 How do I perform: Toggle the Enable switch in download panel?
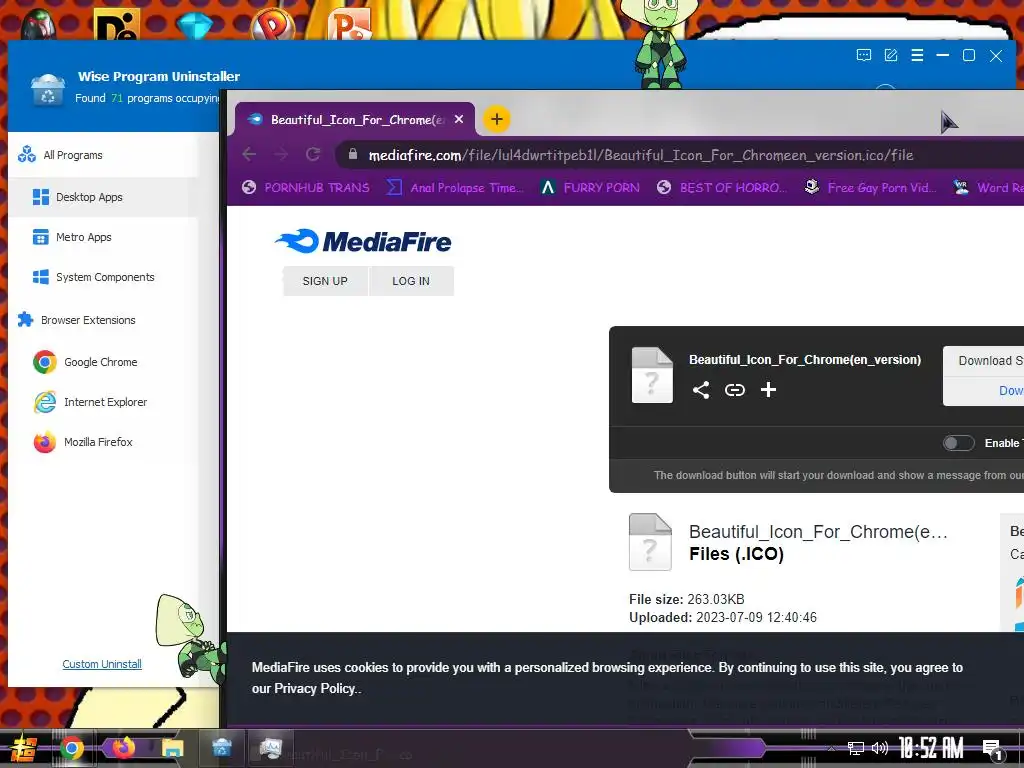(959, 443)
